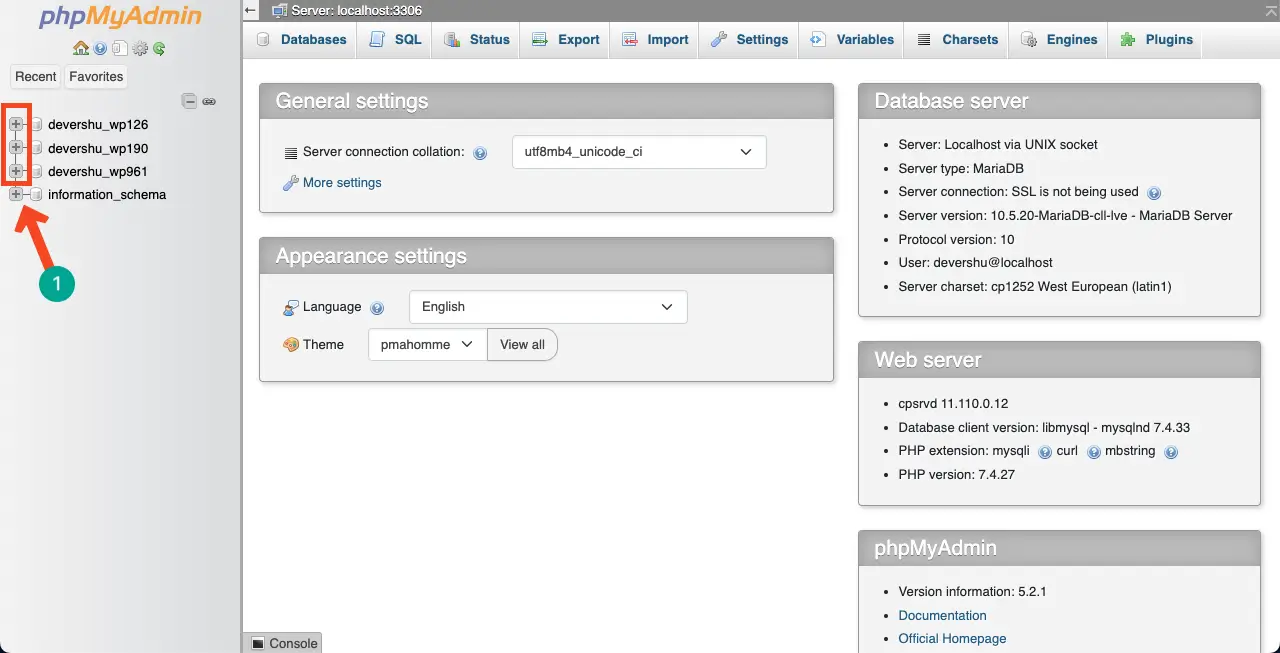Open help icon after mbstring extension
Image resolution: width=1280 pixels, height=653 pixels.
pyautogui.click(x=1171, y=452)
